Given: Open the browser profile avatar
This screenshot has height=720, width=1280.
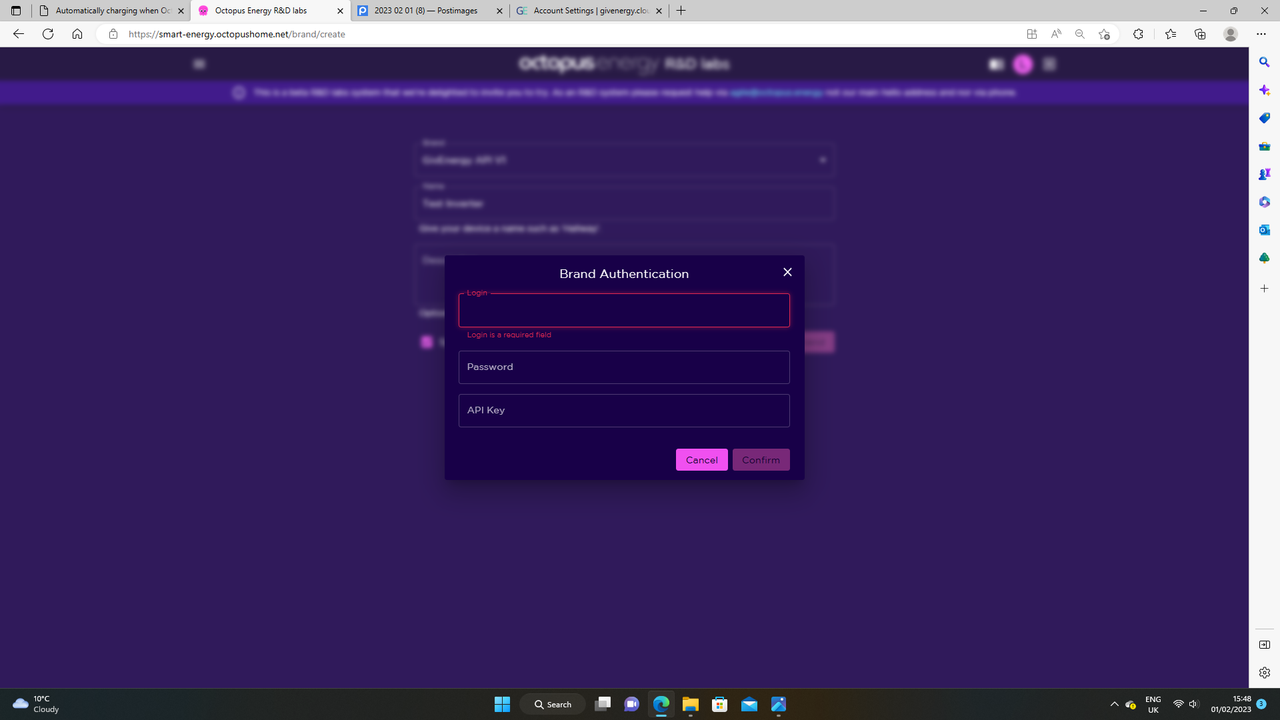Looking at the screenshot, I should pyautogui.click(x=1230, y=34).
